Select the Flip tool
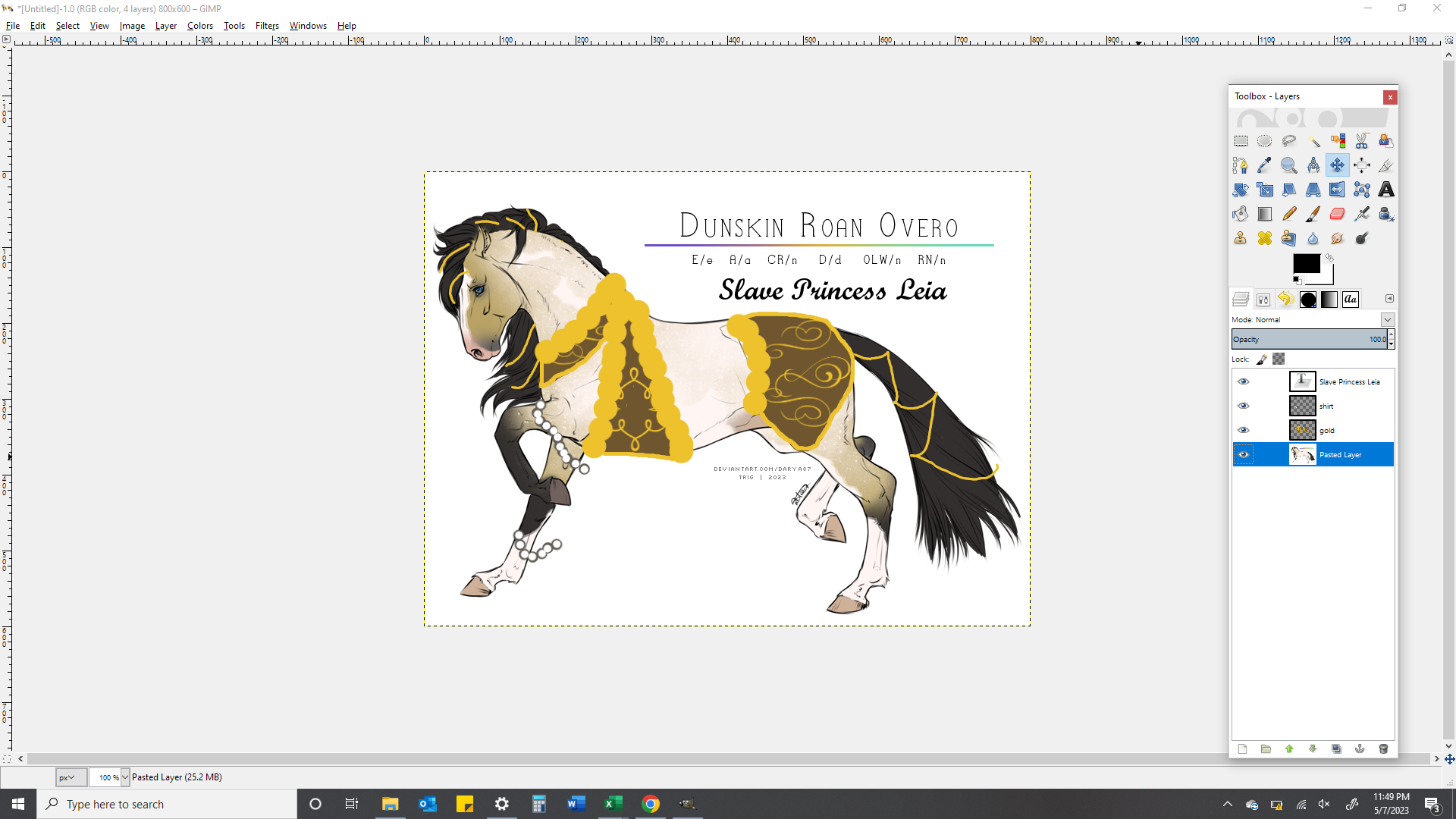 [x=1338, y=190]
